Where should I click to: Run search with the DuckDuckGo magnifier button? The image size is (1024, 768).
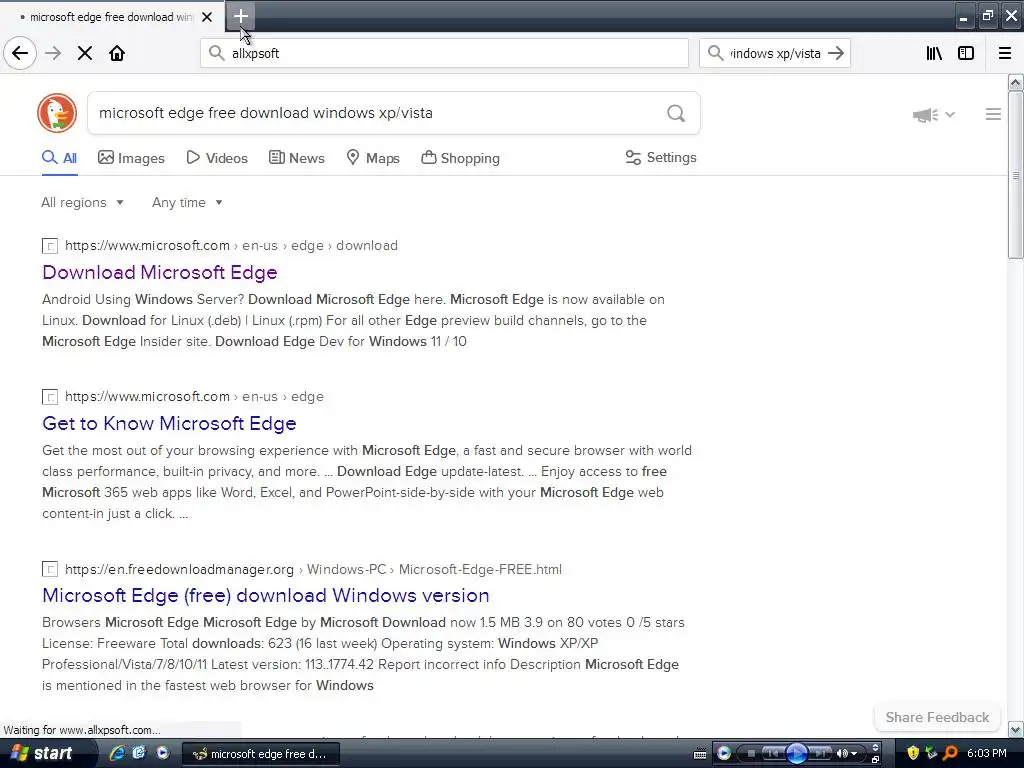(676, 113)
